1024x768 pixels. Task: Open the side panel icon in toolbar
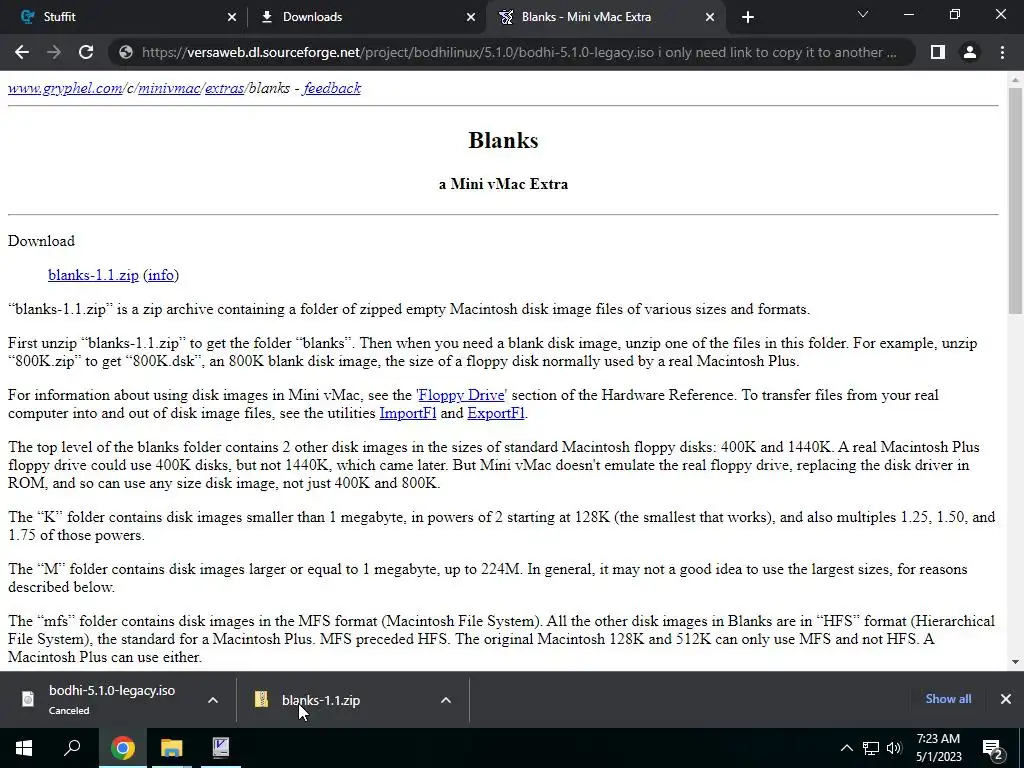(x=938, y=52)
